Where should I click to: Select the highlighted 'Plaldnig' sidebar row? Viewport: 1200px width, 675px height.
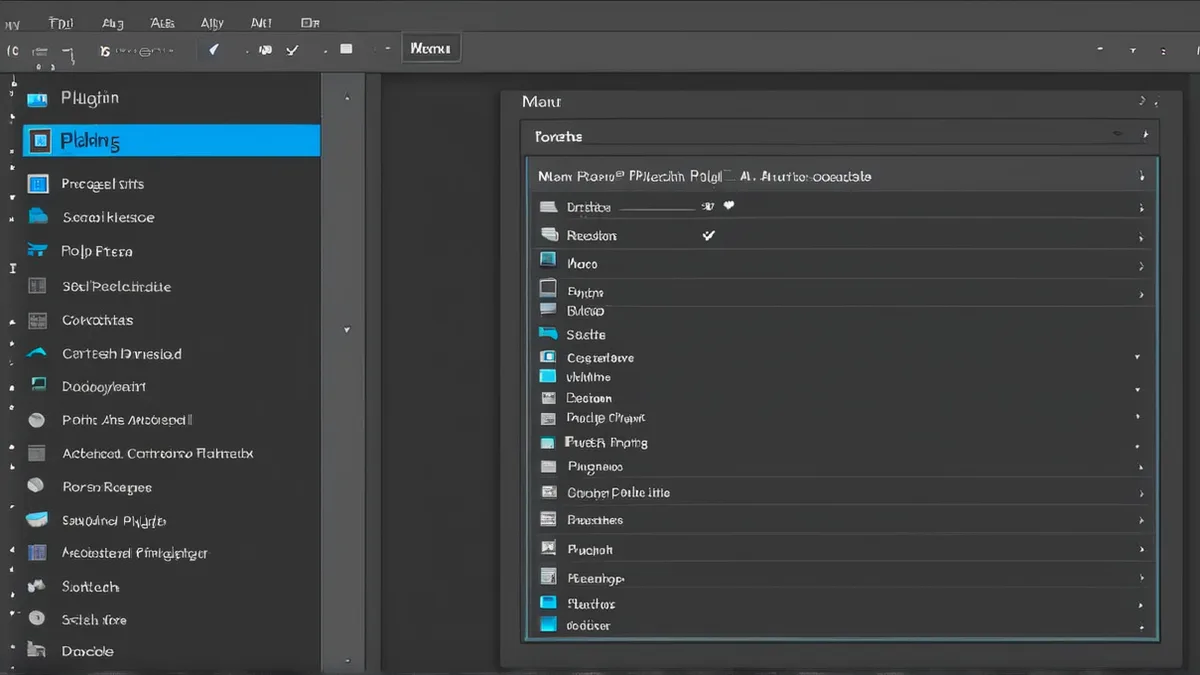pos(171,141)
